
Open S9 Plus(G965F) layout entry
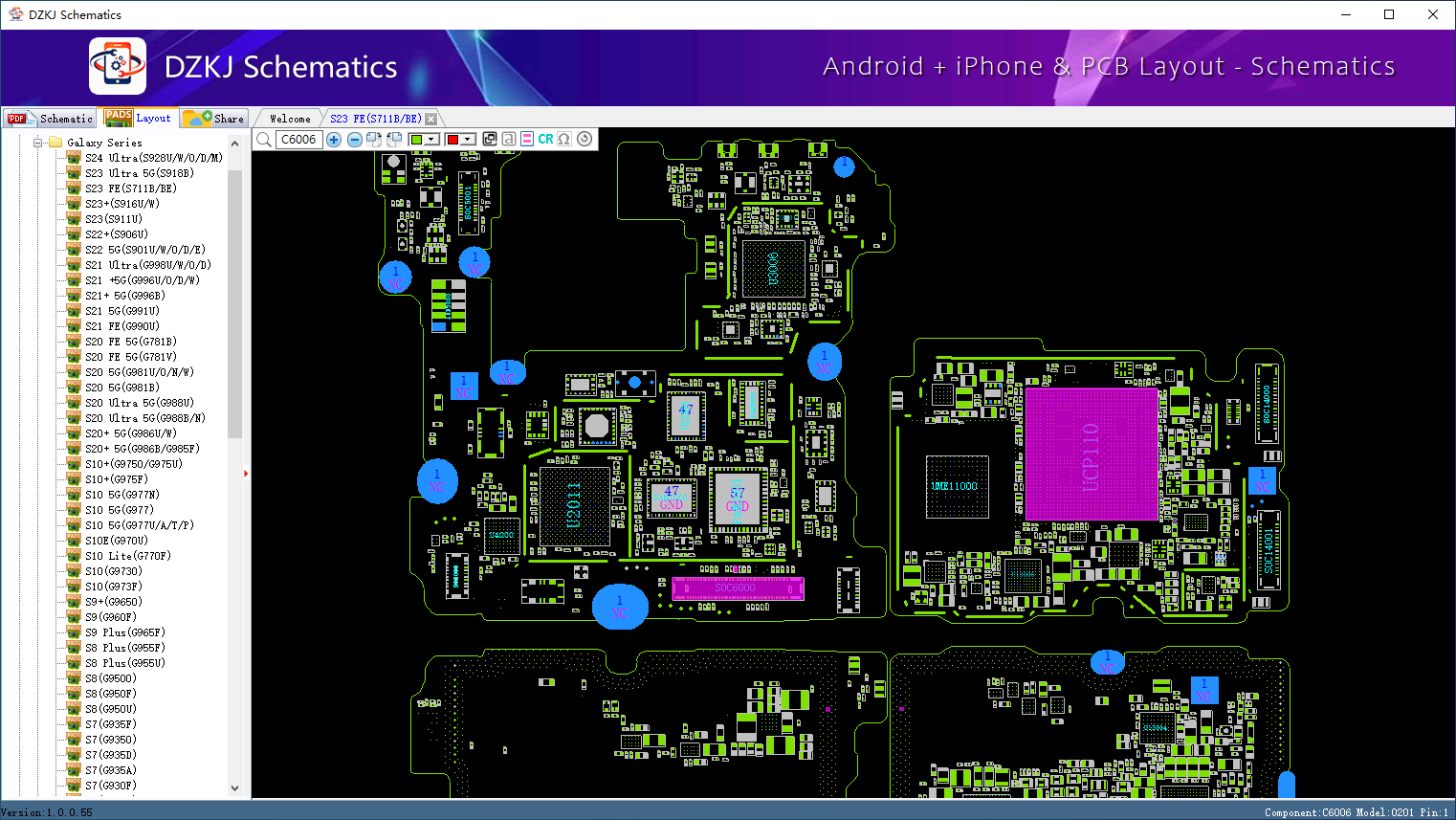click(124, 632)
